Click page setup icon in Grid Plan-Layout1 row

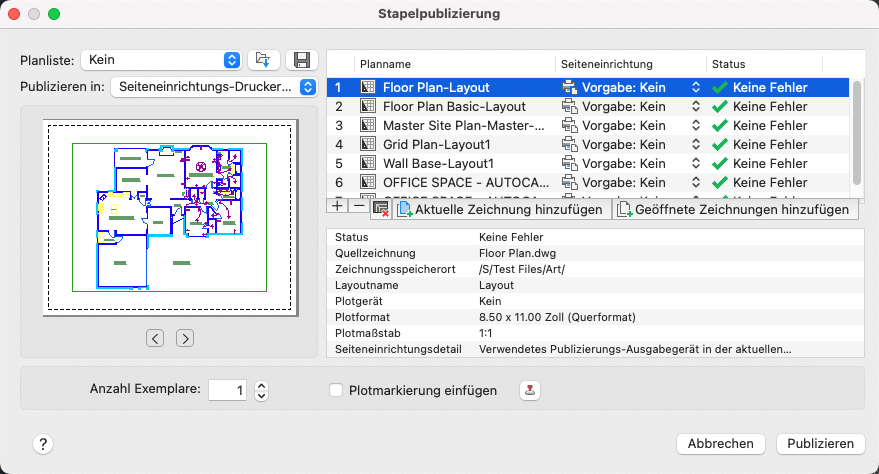point(570,145)
